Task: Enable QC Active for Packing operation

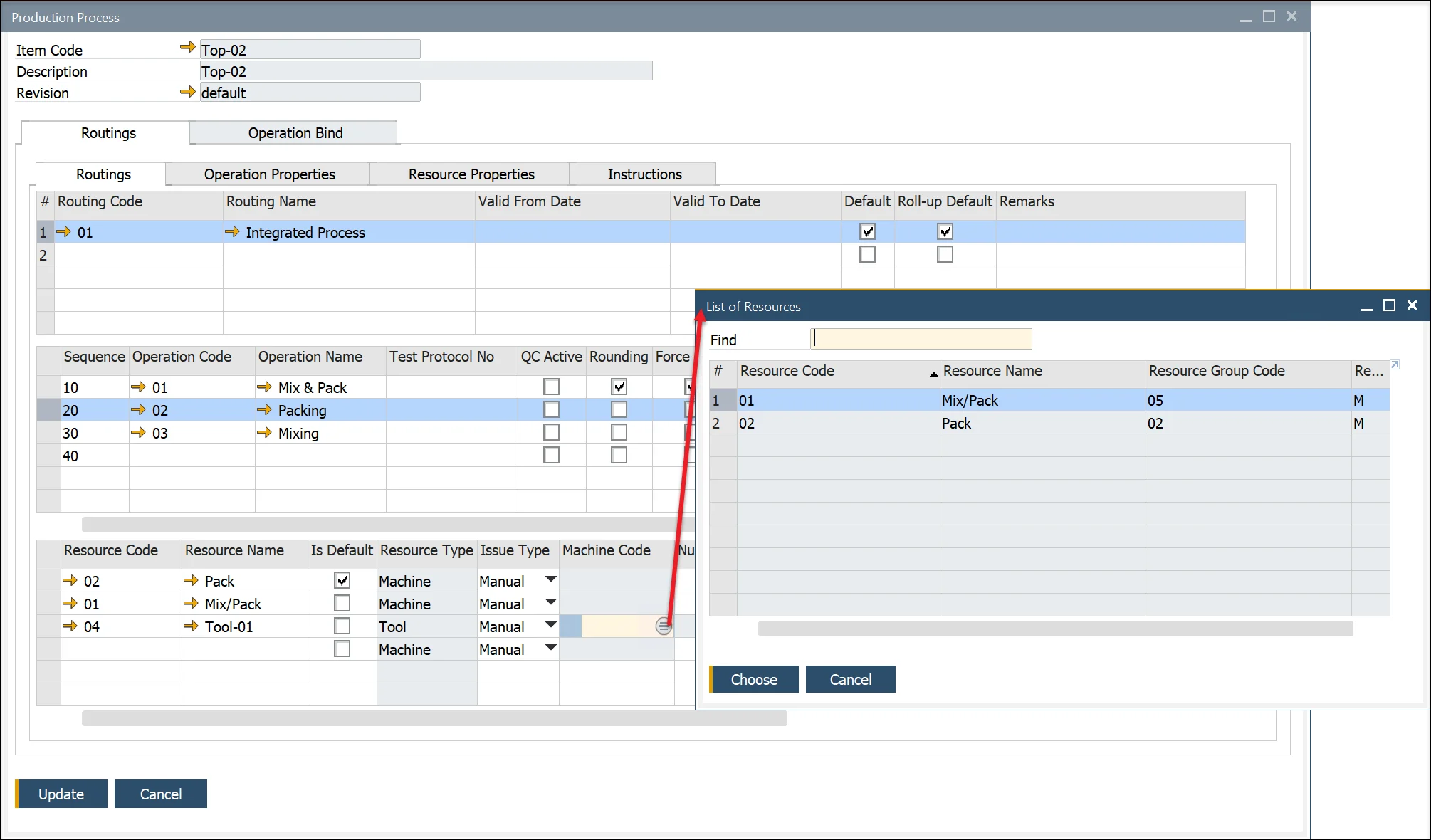Action: pos(551,410)
